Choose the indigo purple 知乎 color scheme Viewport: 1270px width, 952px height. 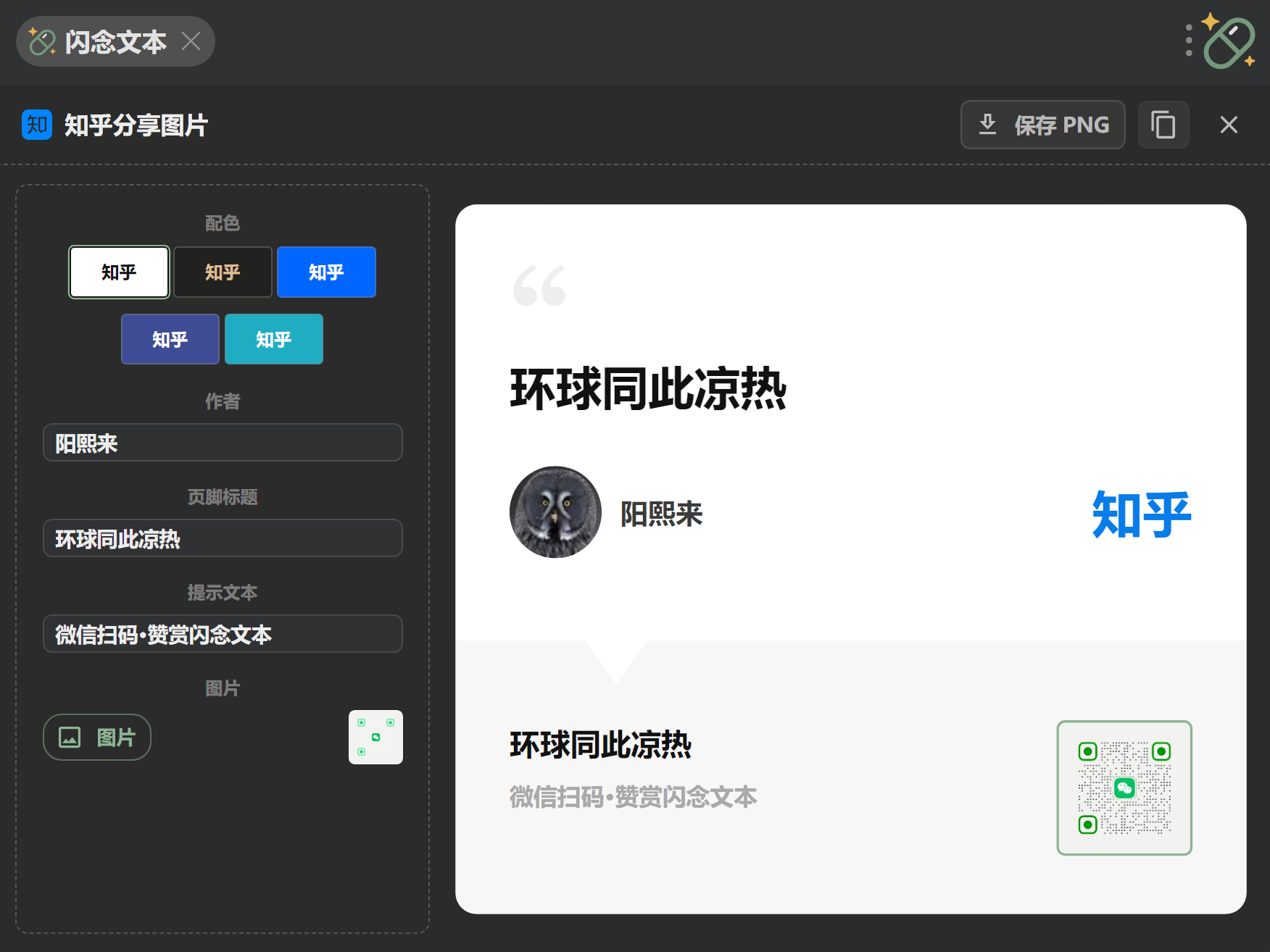pyautogui.click(x=170, y=339)
